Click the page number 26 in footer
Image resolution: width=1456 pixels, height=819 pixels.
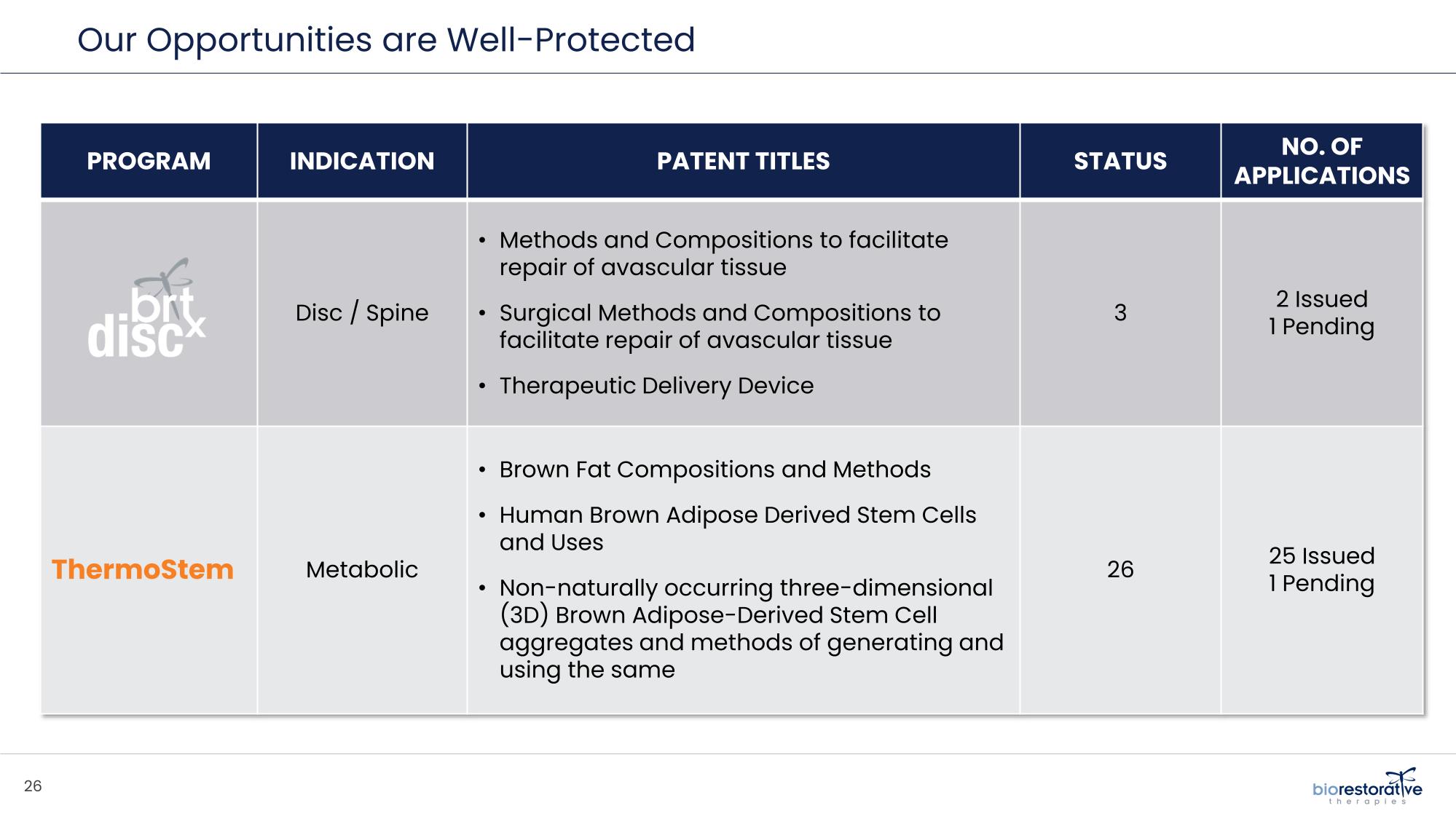click(33, 786)
